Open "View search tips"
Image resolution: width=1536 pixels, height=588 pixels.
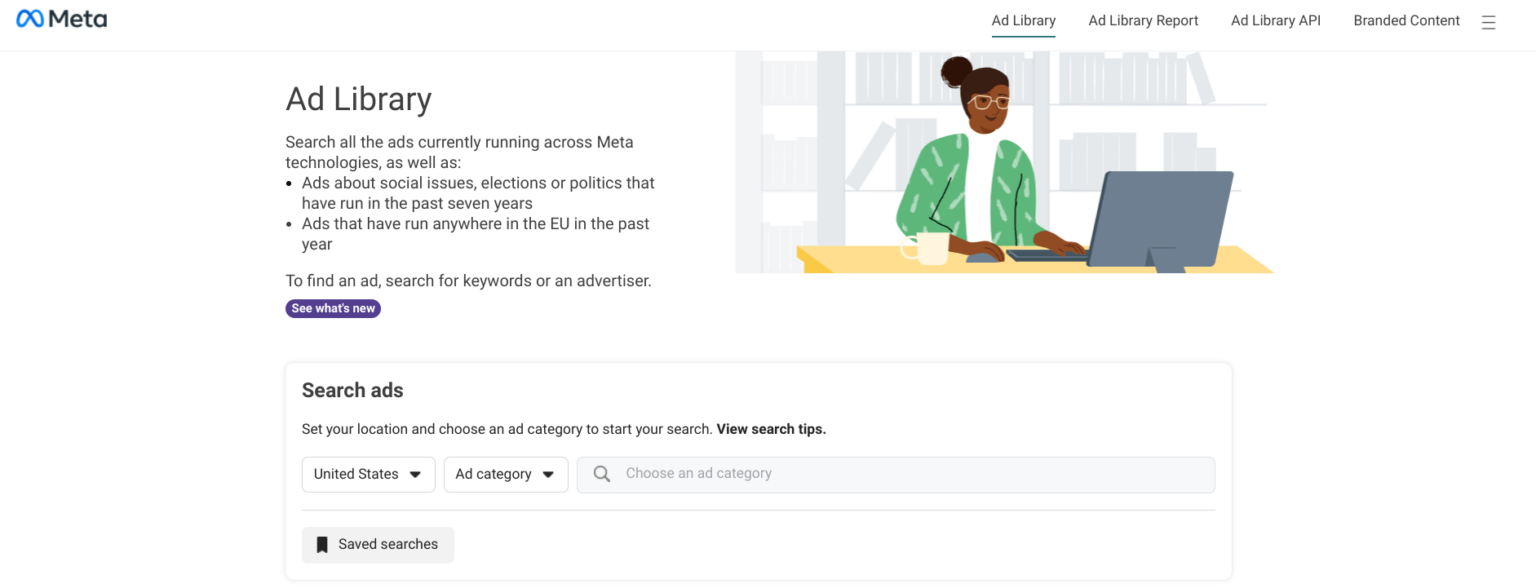(769, 428)
